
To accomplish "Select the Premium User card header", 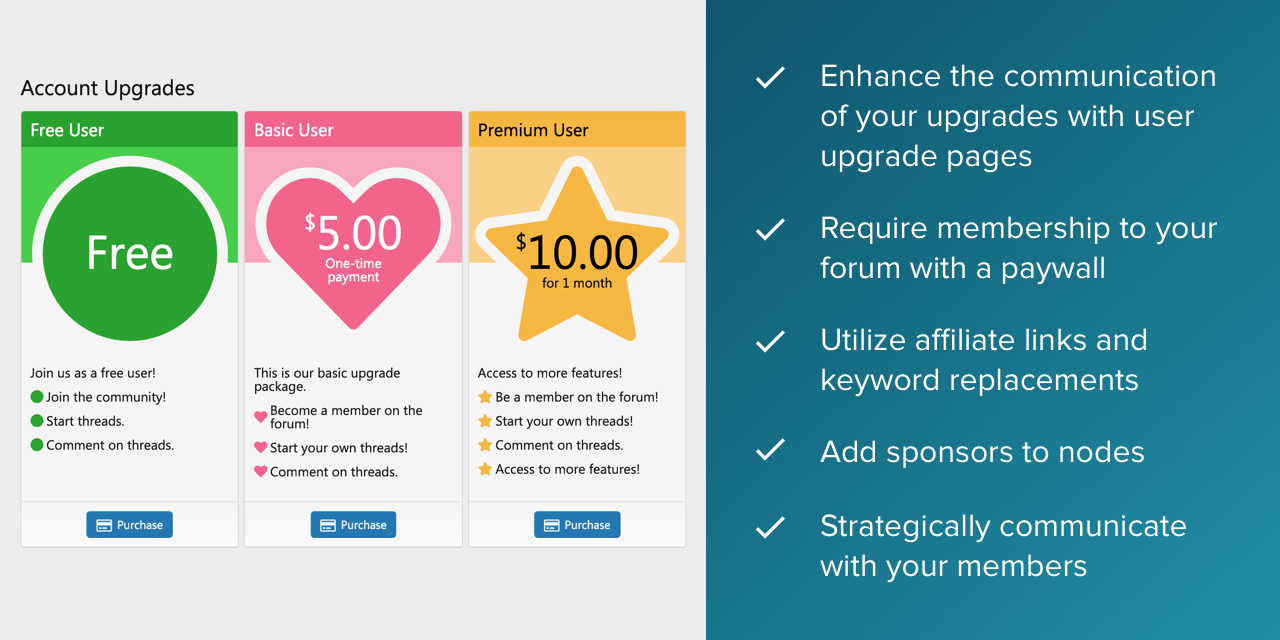I will tap(577, 130).
